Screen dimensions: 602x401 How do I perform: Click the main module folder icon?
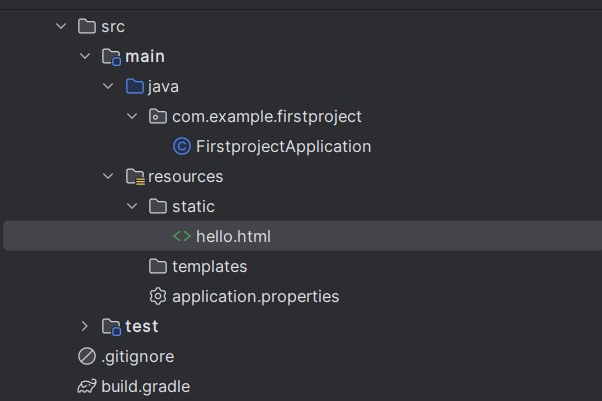pos(111,57)
